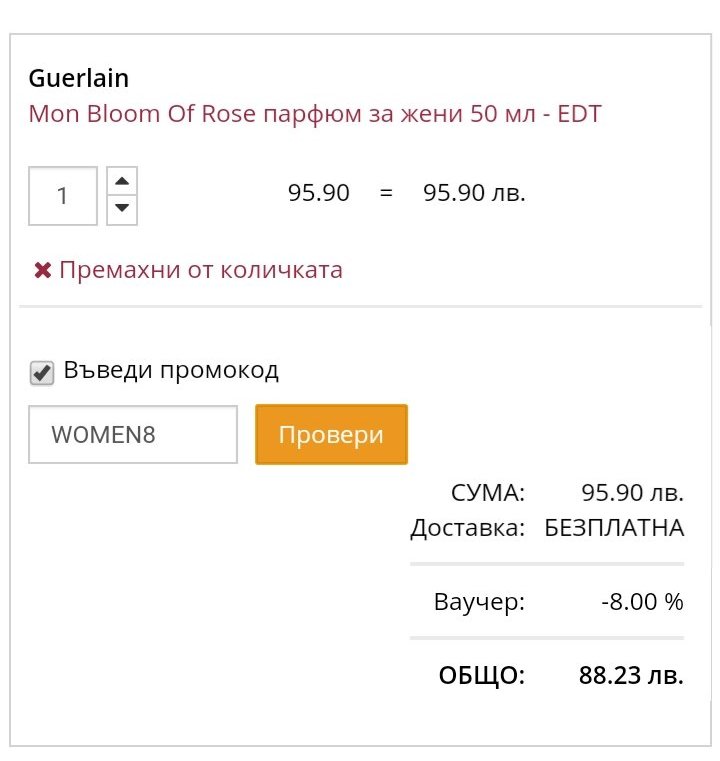Click the 'Въведи промокод' label text

click(171, 370)
